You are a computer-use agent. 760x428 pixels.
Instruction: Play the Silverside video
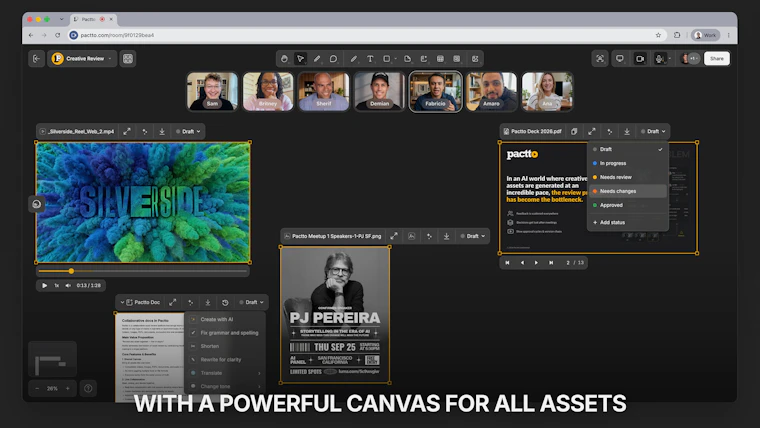pos(44,285)
